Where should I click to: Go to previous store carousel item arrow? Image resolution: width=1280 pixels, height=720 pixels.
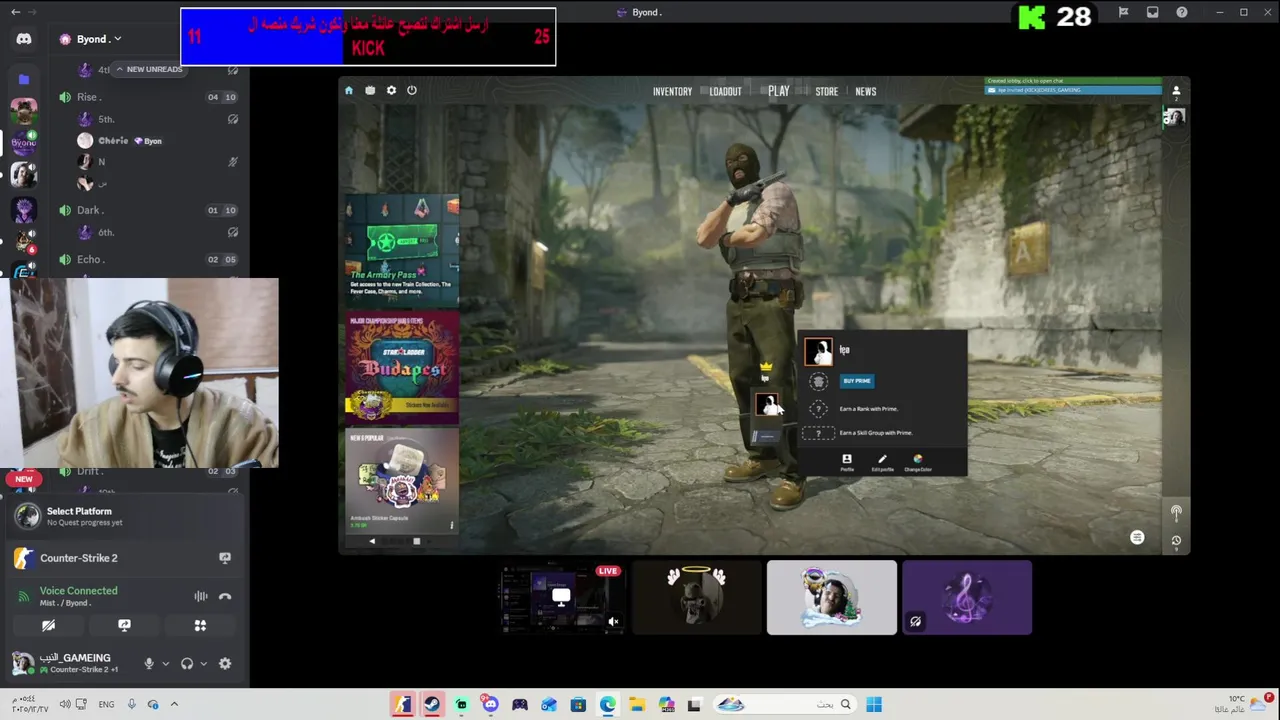point(372,541)
